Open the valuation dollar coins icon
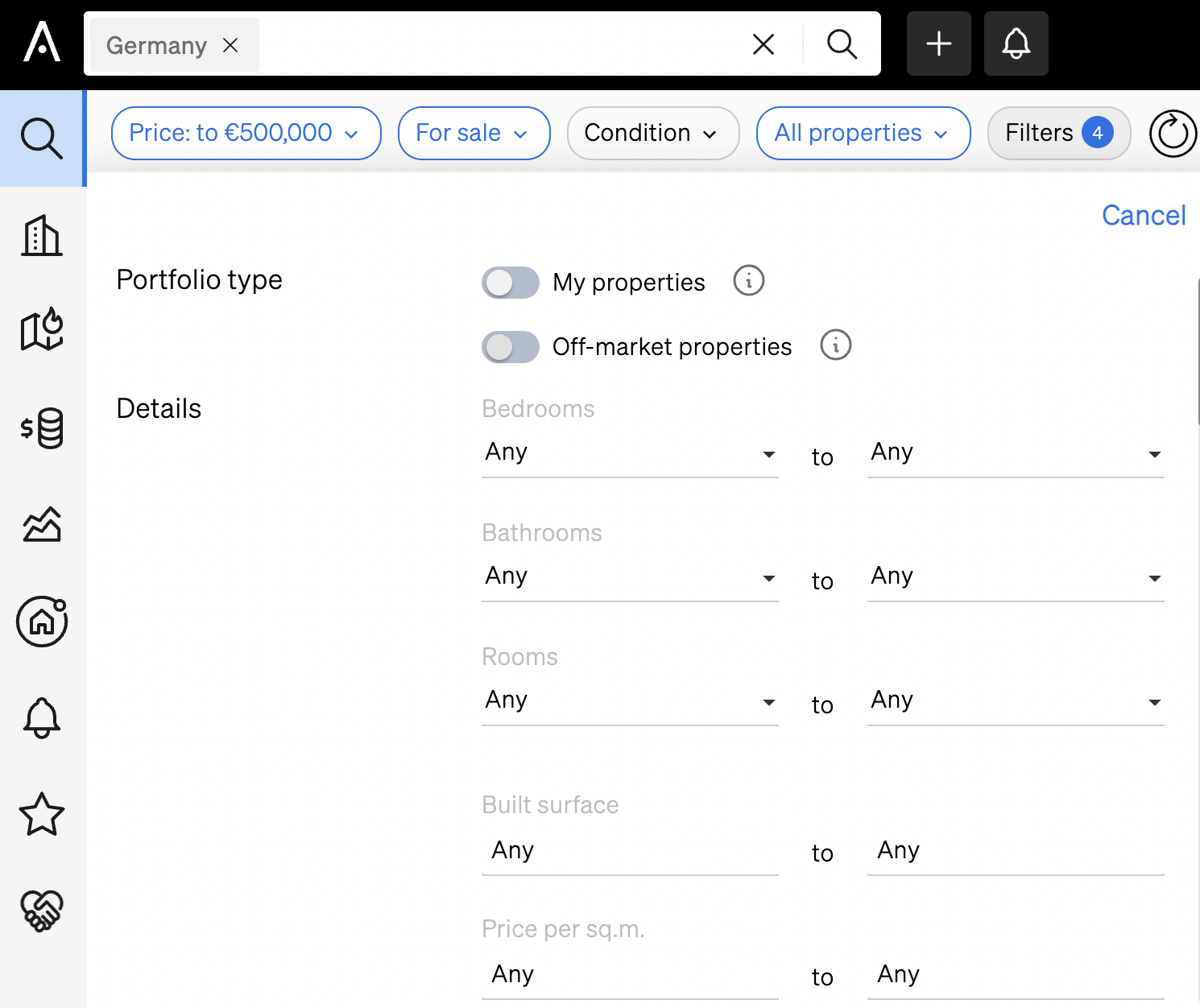The height and width of the screenshot is (1008, 1200). coord(41,428)
